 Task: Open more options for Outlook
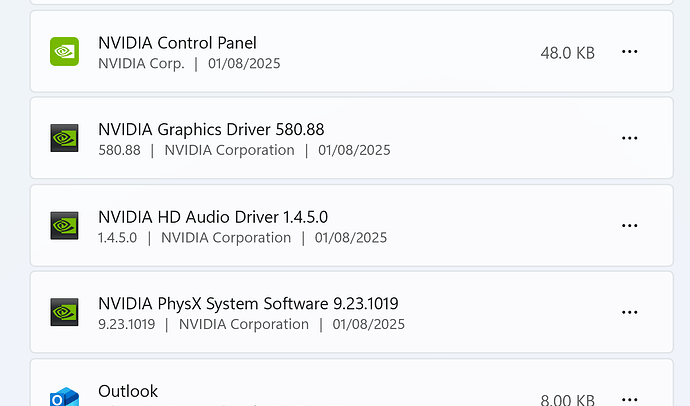coord(629,399)
